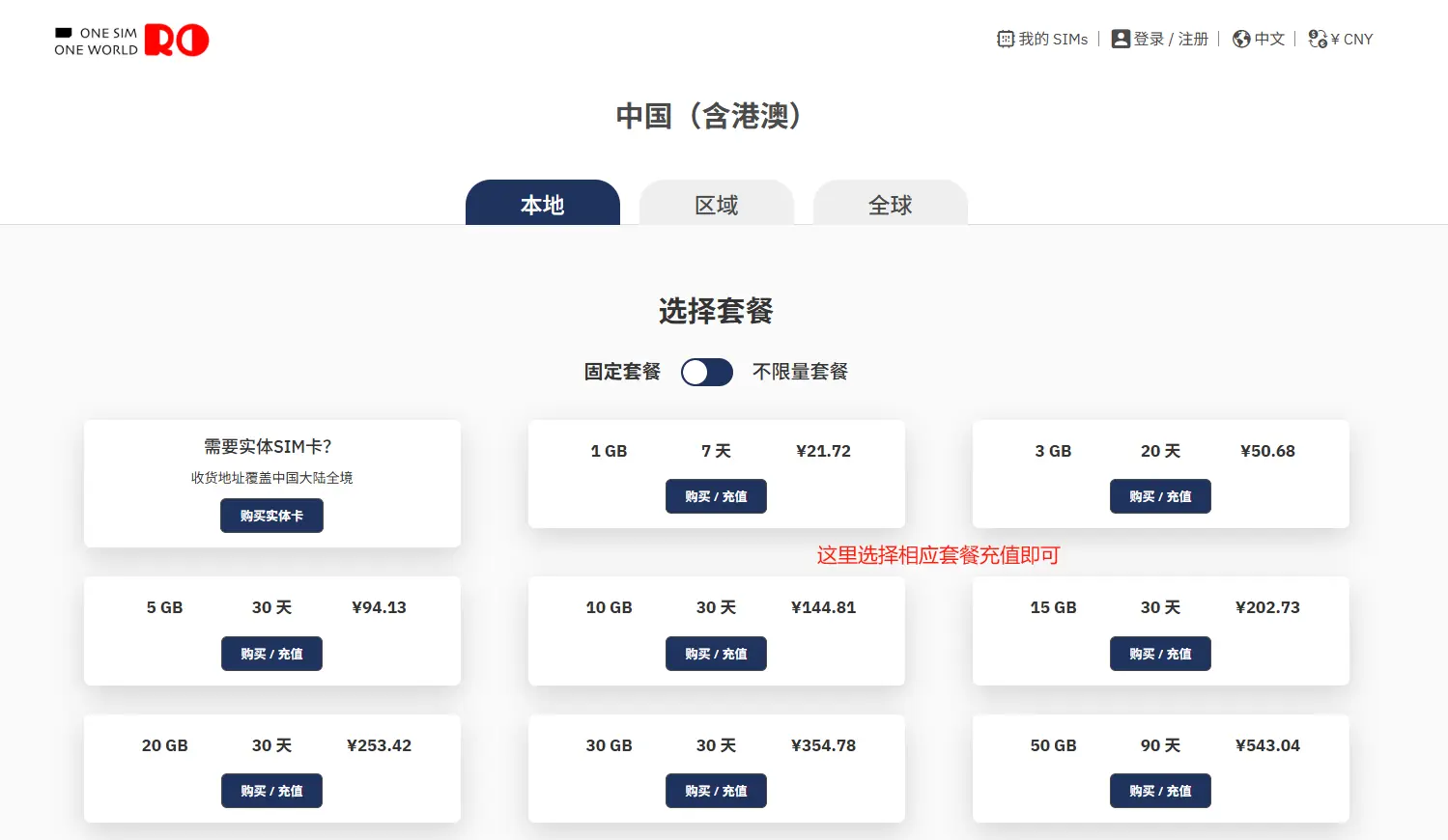1448x840 pixels.
Task: Click the currency icon beside ¥ CNY
Action: pos(1317,39)
